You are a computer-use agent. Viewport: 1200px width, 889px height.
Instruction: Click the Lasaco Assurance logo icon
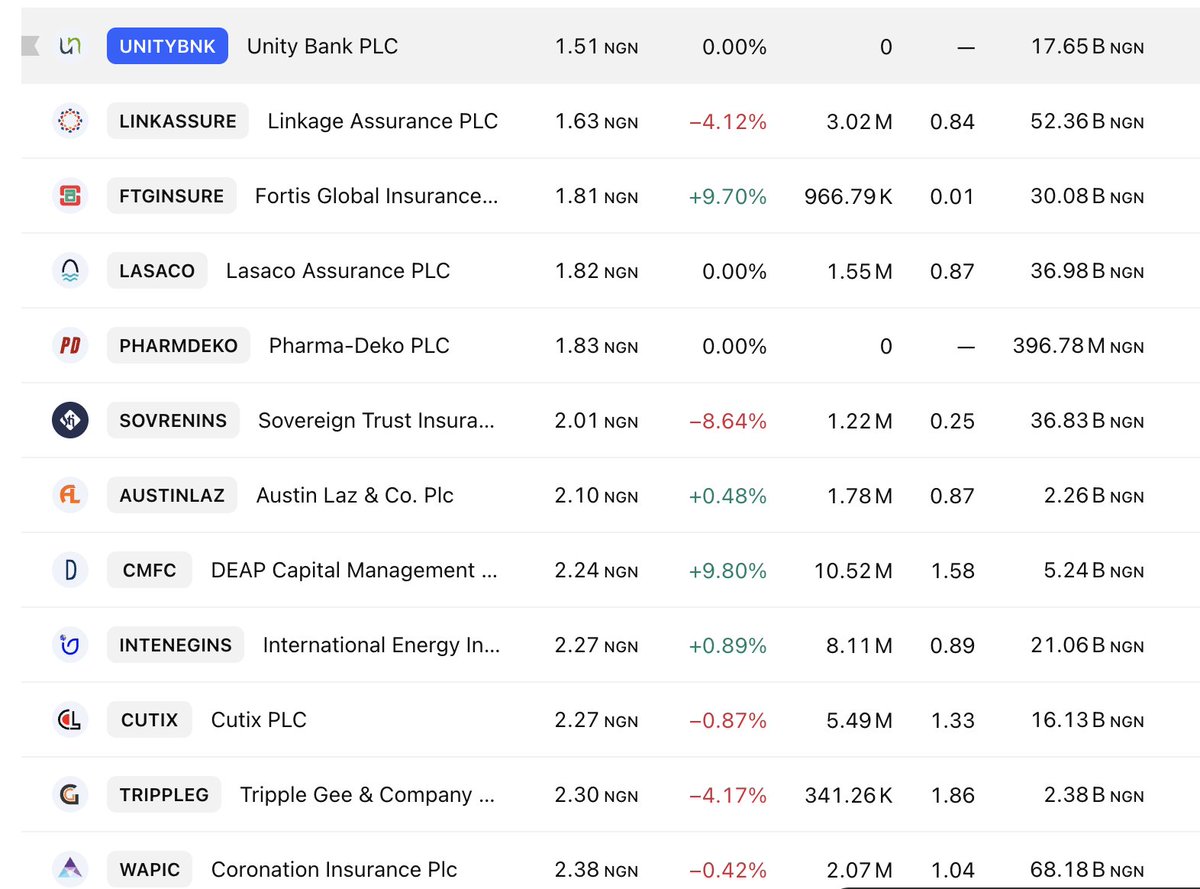[x=71, y=271]
